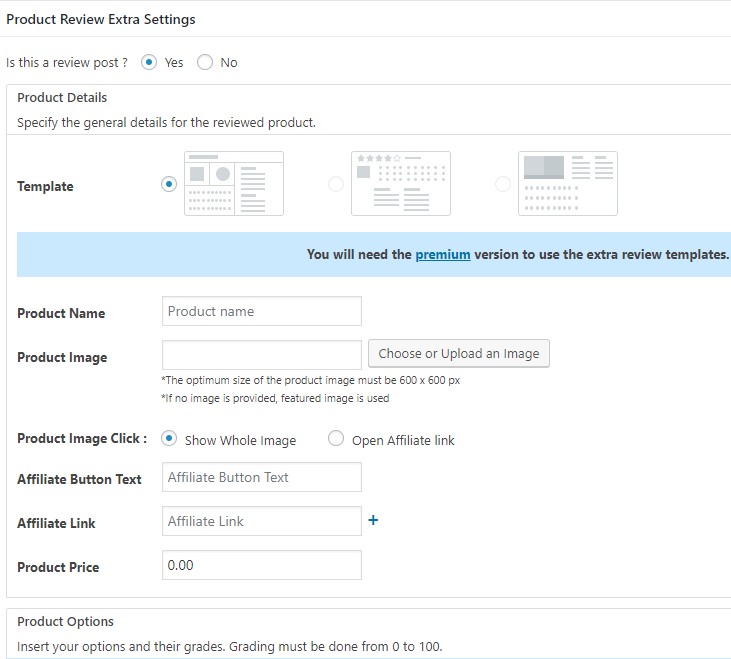Select Open Affiliate link option

click(x=336, y=438)
